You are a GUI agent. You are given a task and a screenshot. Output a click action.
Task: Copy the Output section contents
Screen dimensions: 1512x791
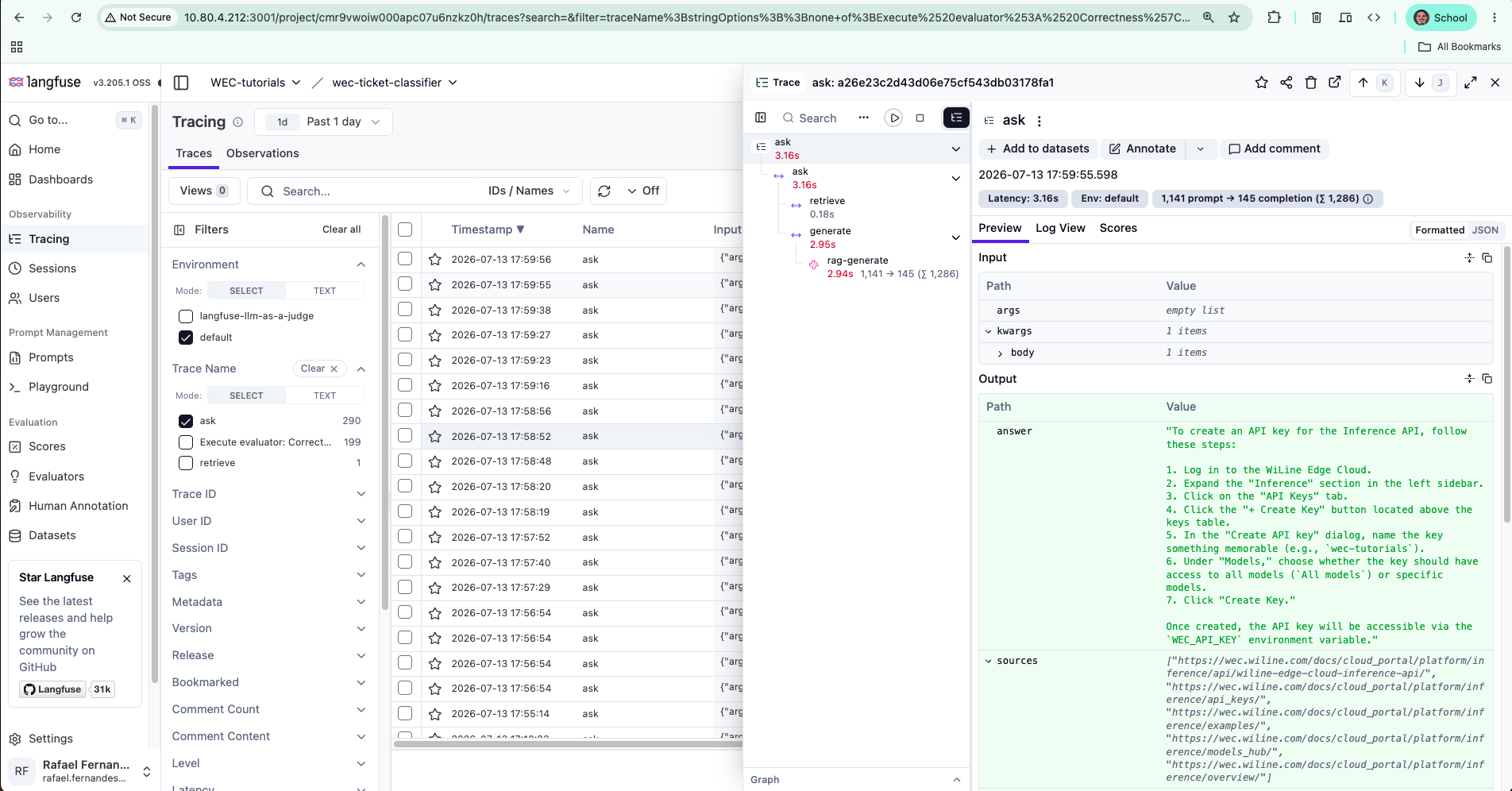1487,379
